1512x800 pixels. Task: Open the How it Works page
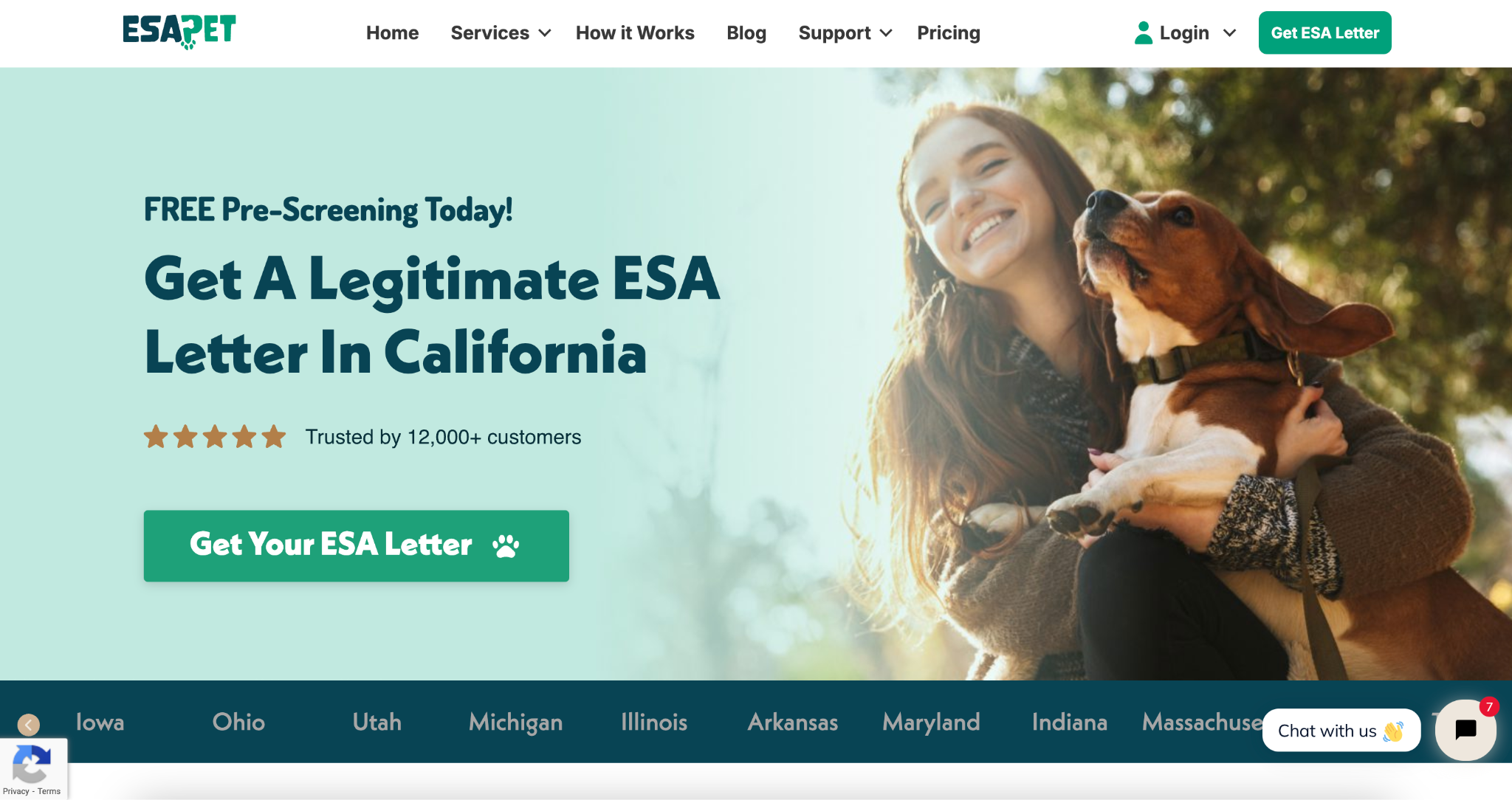click(x=635, y=33)
